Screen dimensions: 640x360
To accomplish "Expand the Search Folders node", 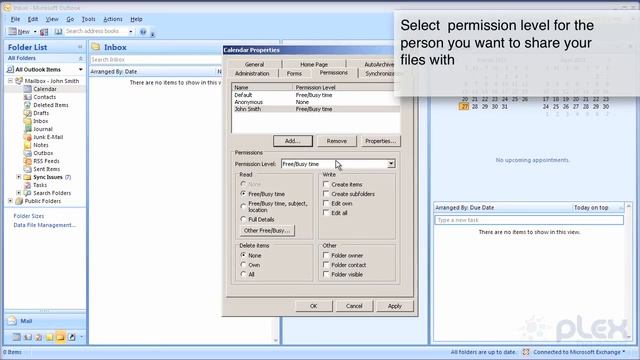I will [18, 193].
